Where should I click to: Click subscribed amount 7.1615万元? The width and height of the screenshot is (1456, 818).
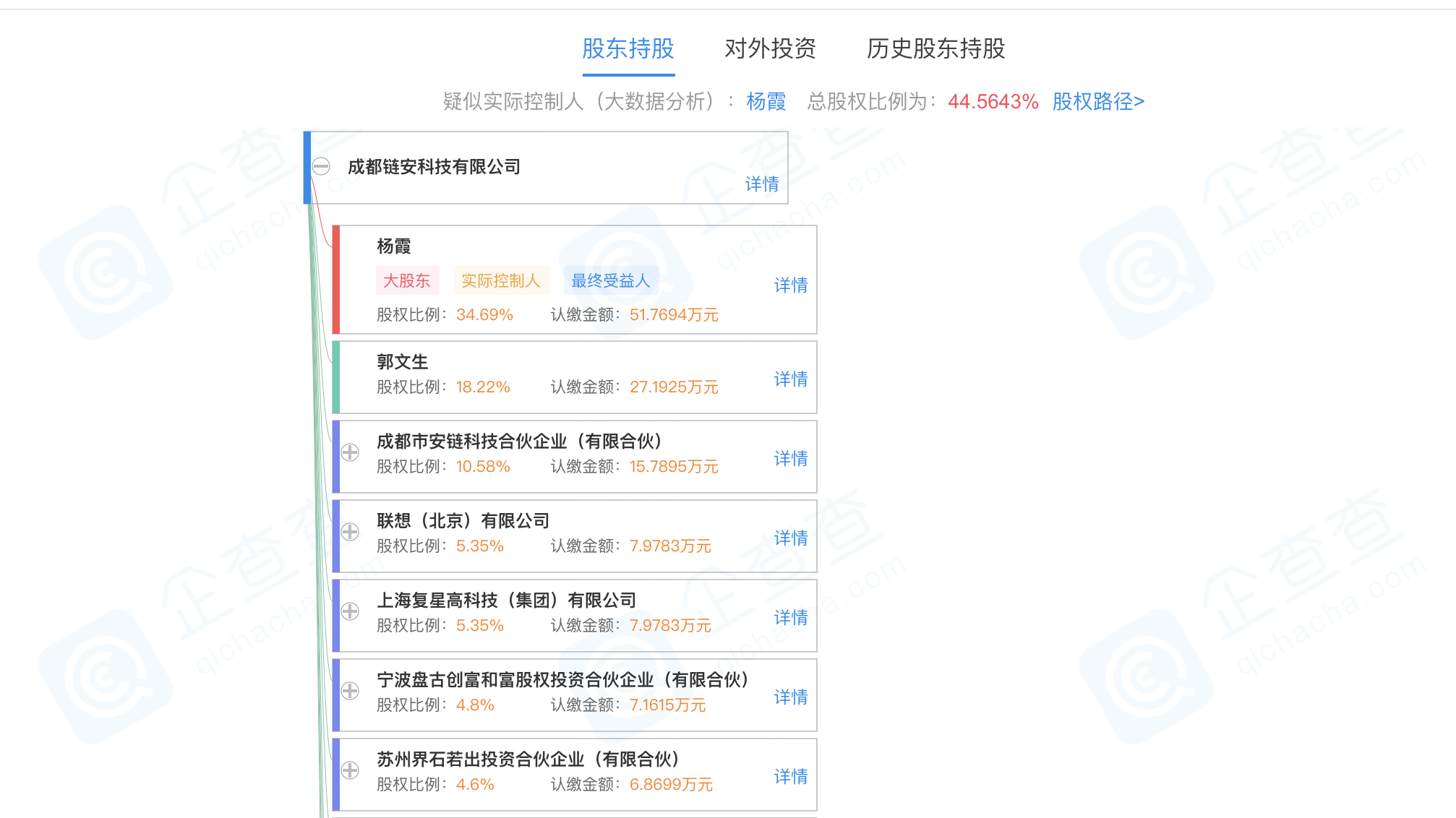click(x=667, y=705)
